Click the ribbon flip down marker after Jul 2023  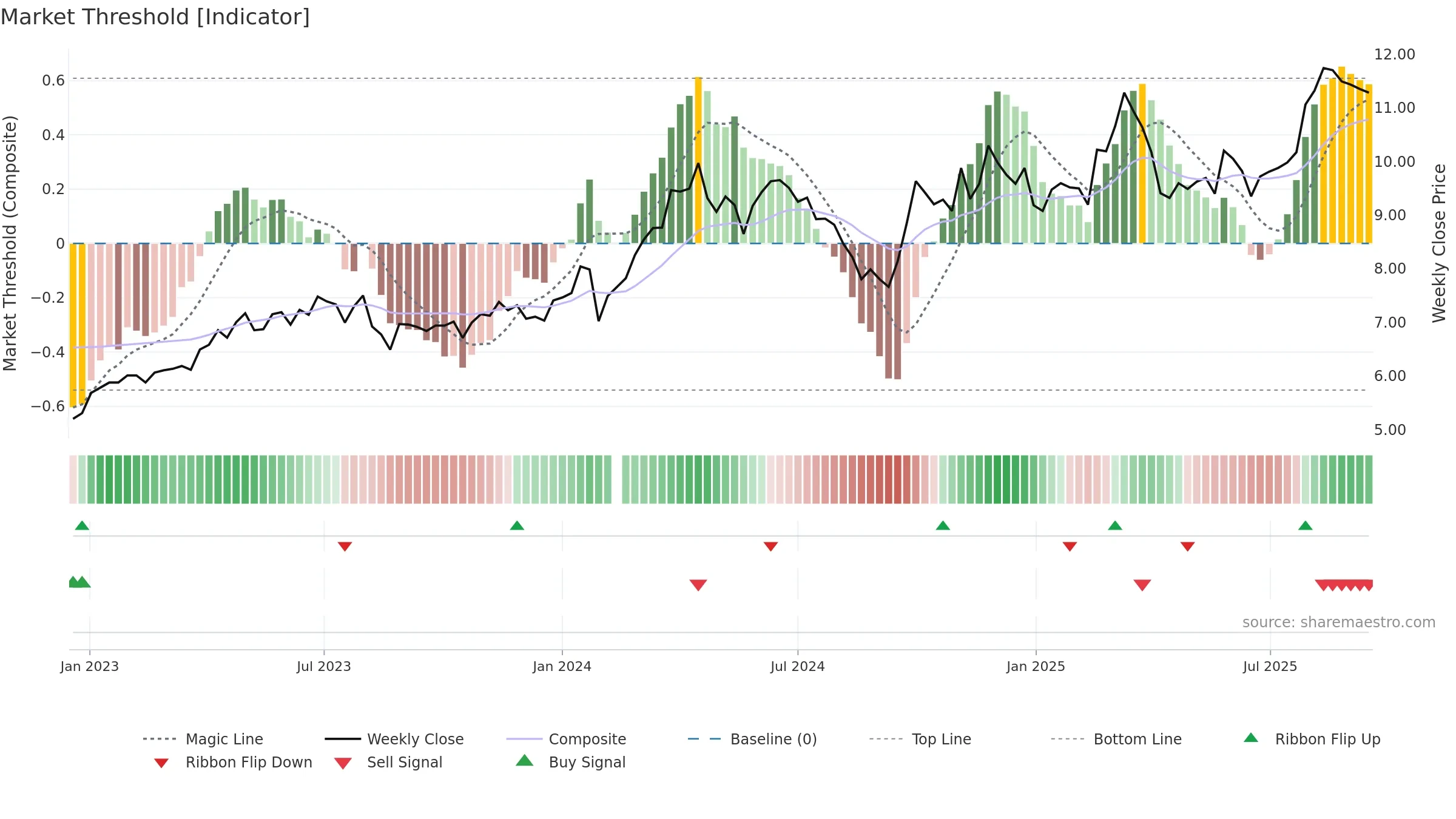[345, 547]
